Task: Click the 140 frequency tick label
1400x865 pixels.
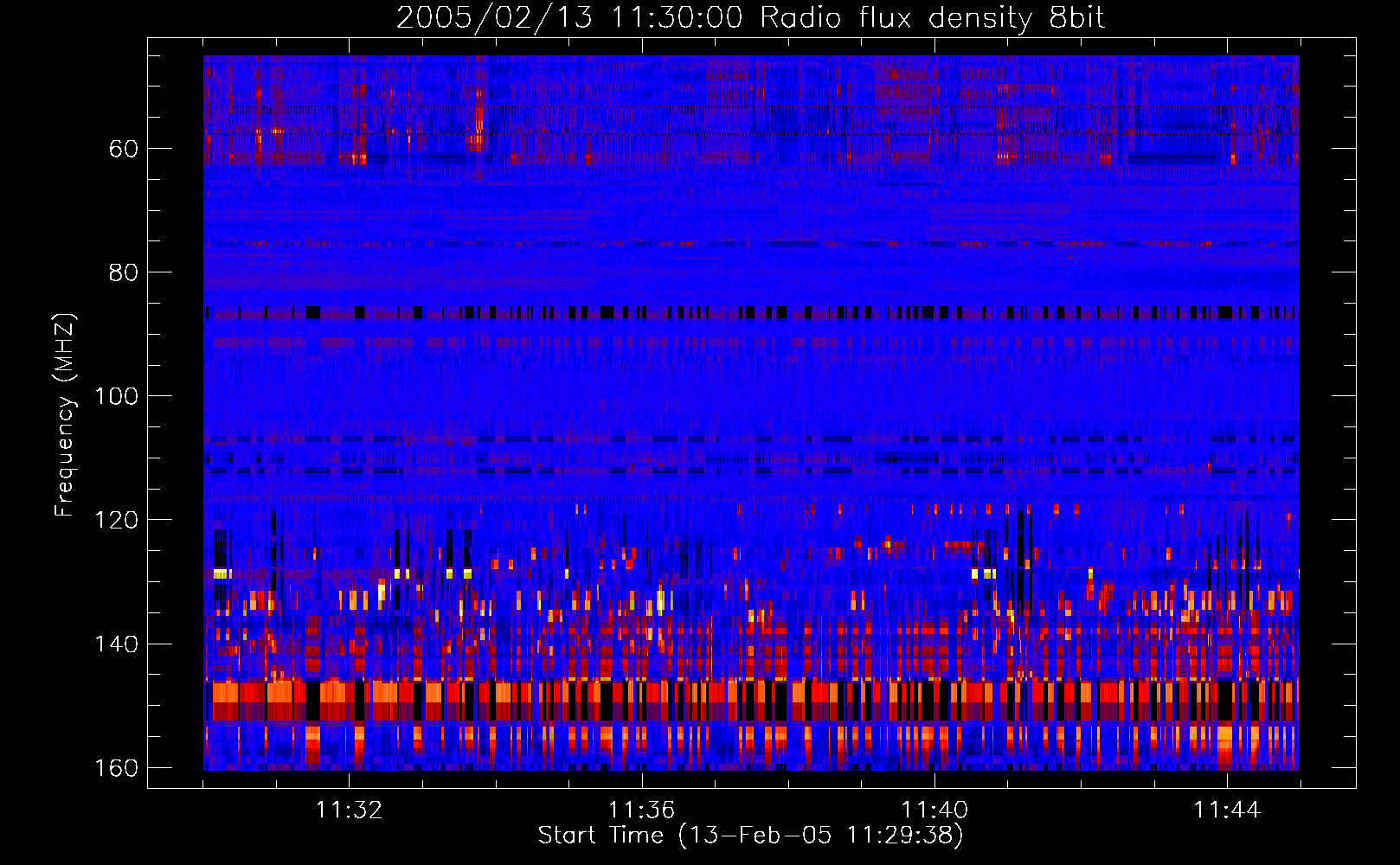Action: coord(115,644)
